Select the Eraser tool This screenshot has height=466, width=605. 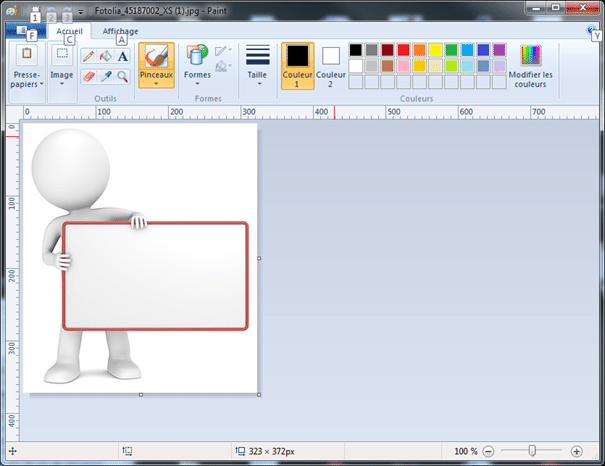[88, 76]
